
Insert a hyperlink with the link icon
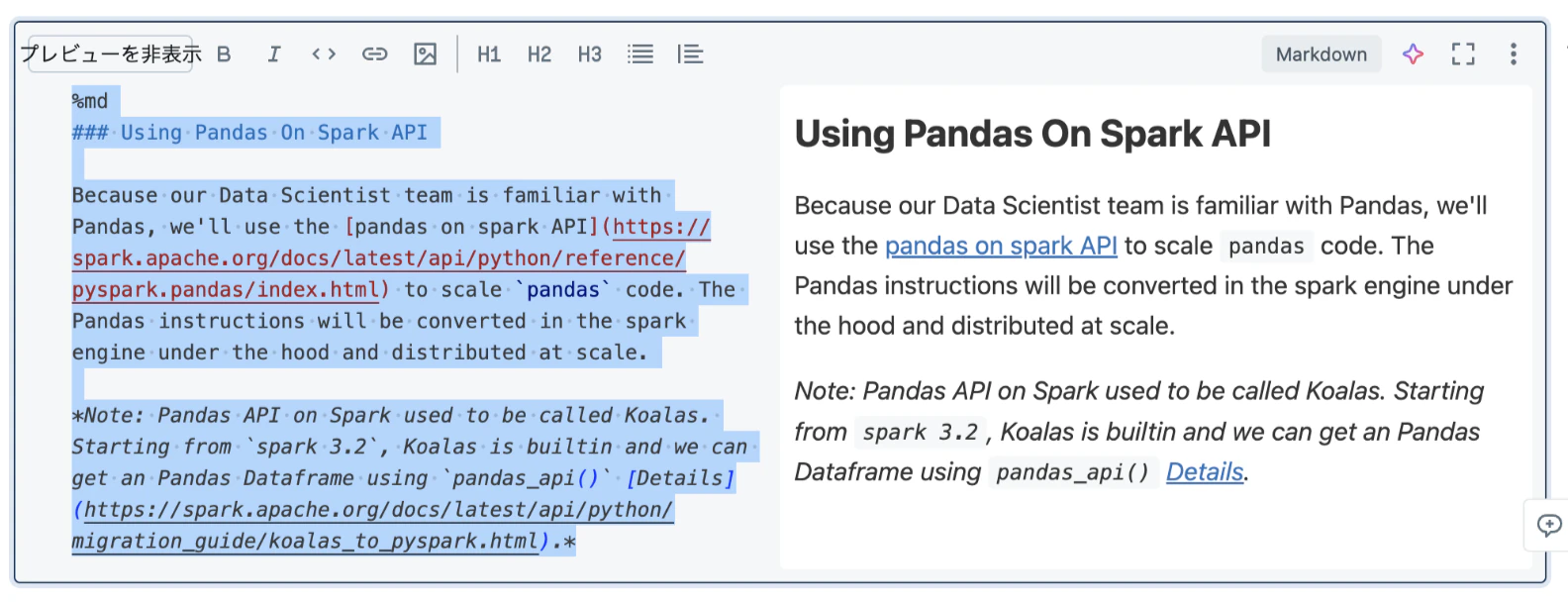(x=374, y=54)
